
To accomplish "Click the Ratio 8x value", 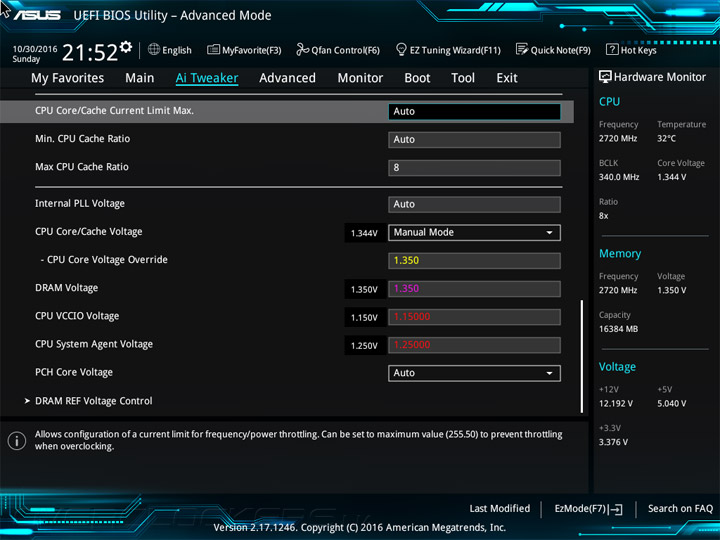I will click(604, 216).
